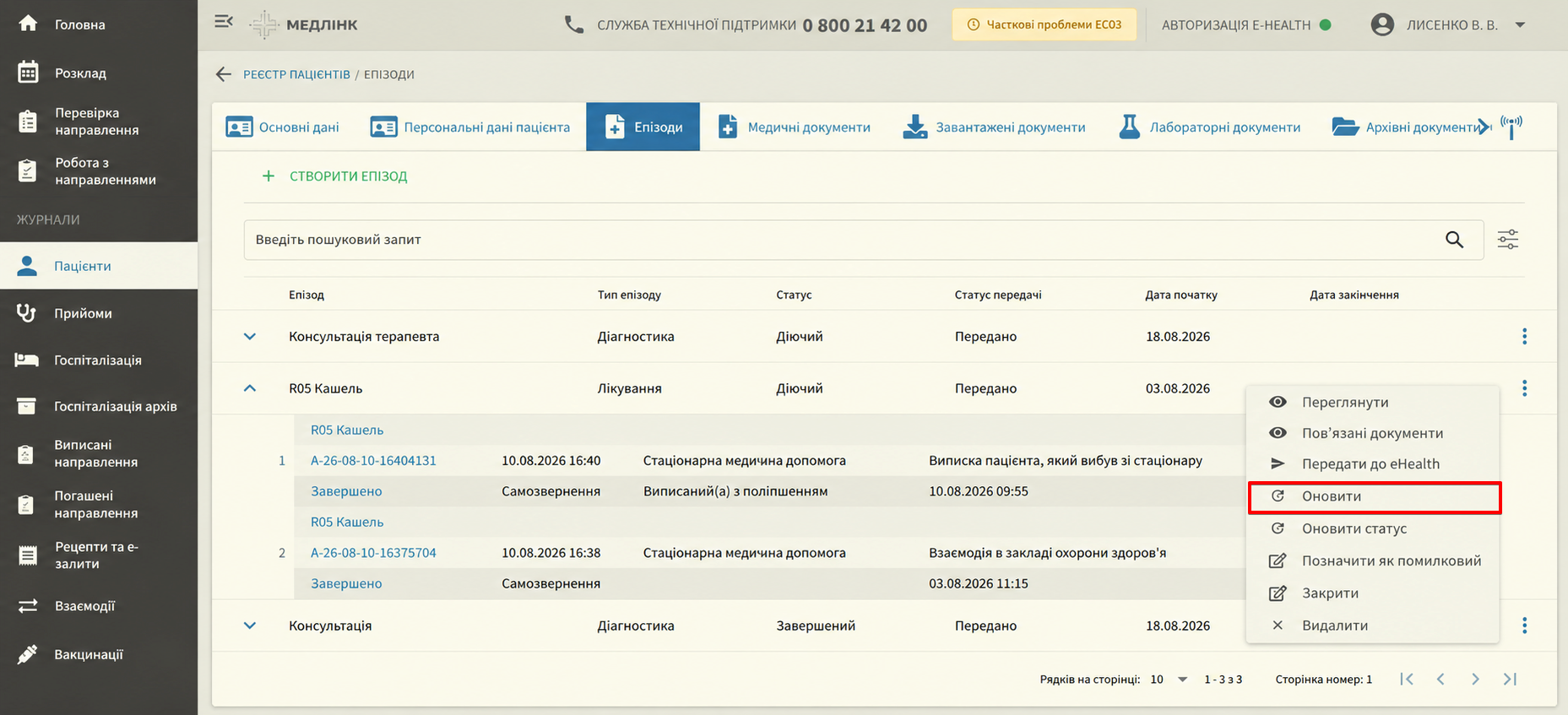Open the rows per page dropdown

point(1169,679)
